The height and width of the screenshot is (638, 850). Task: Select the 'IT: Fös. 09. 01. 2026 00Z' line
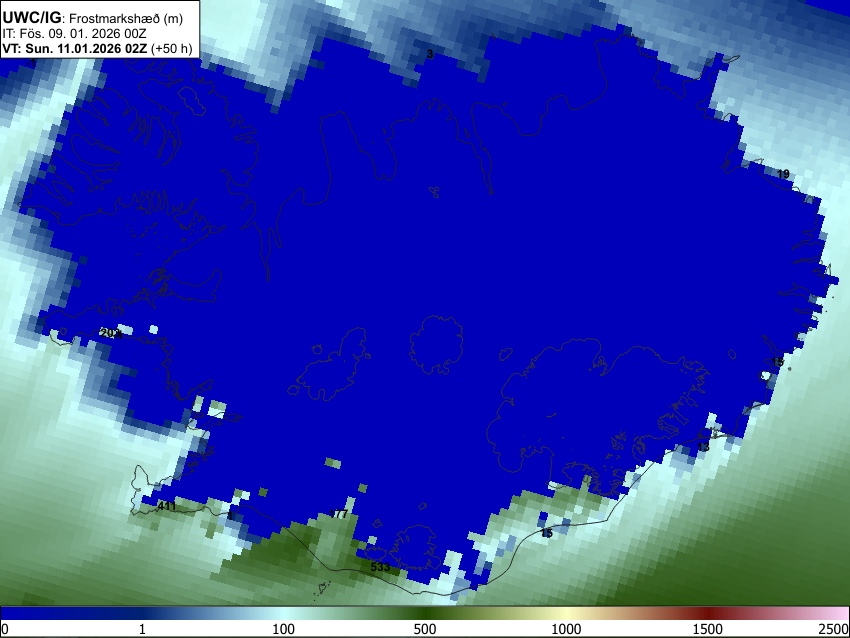(x=74, y=34)
